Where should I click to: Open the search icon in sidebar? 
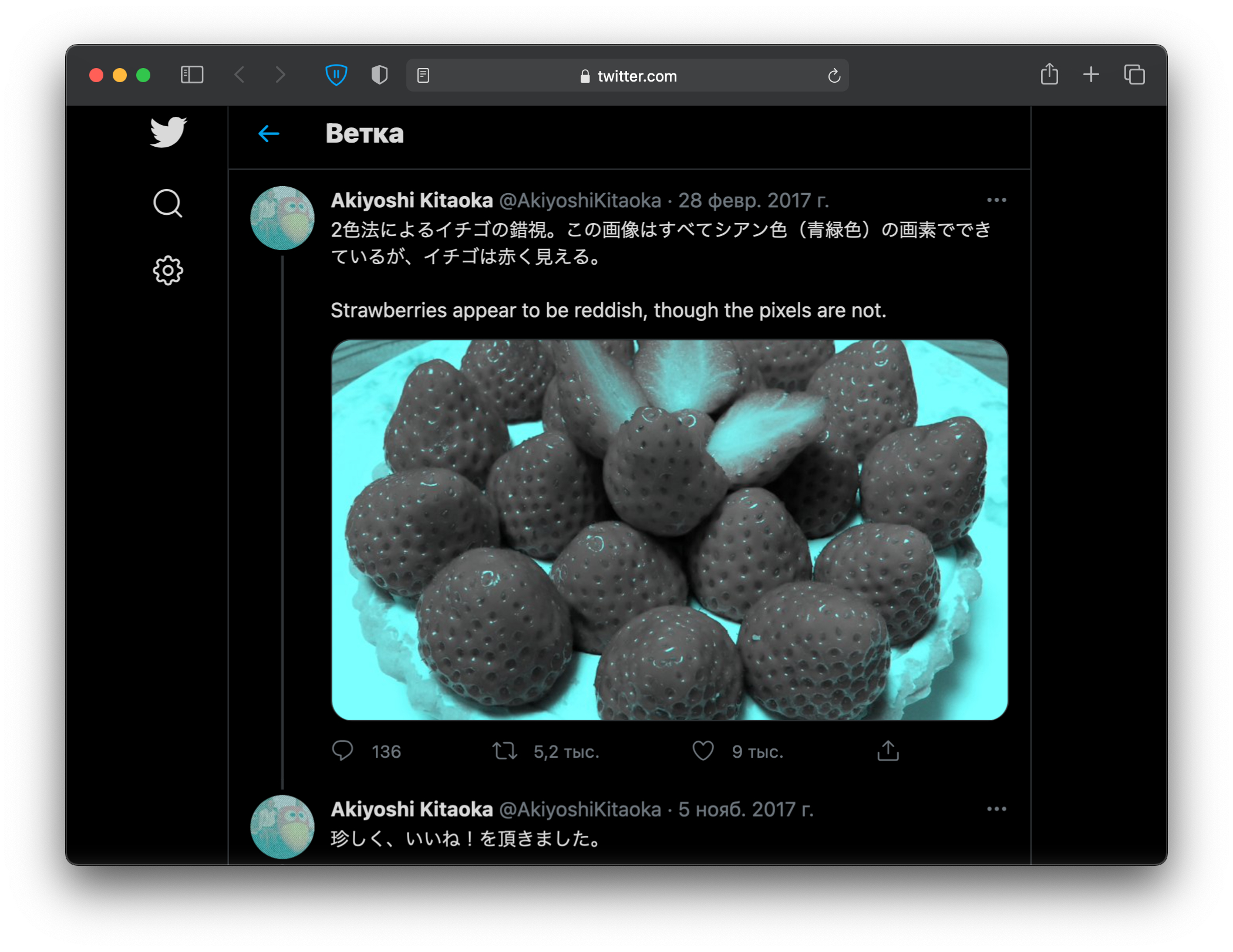pyautogui.click(x=168, y=203)
